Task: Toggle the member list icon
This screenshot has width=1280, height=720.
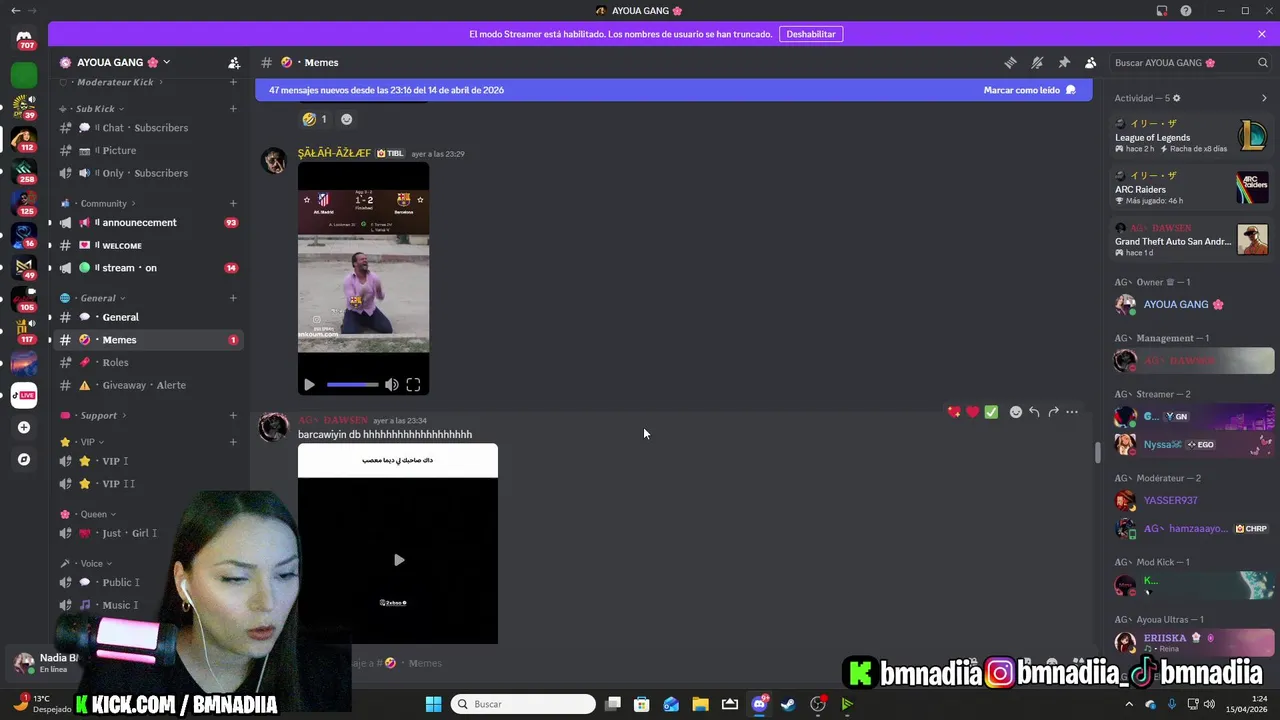Action: 1090,62
